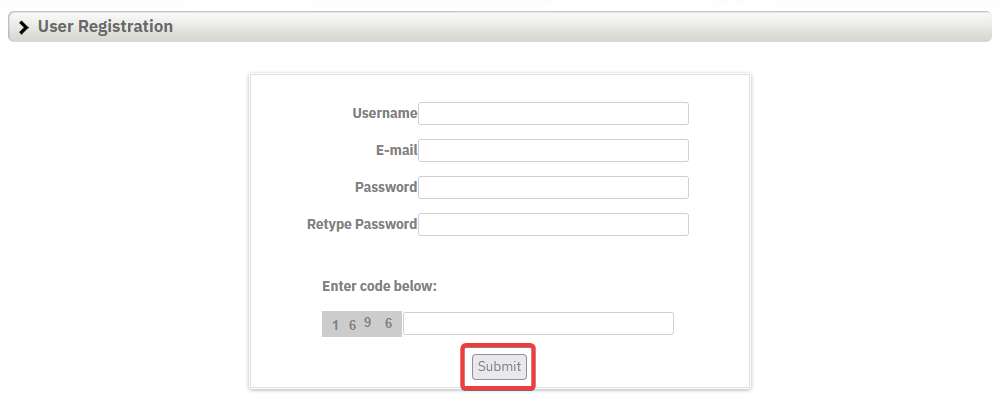Click the Retype Password label
999x412 pixels.
[x=362, y=224]
